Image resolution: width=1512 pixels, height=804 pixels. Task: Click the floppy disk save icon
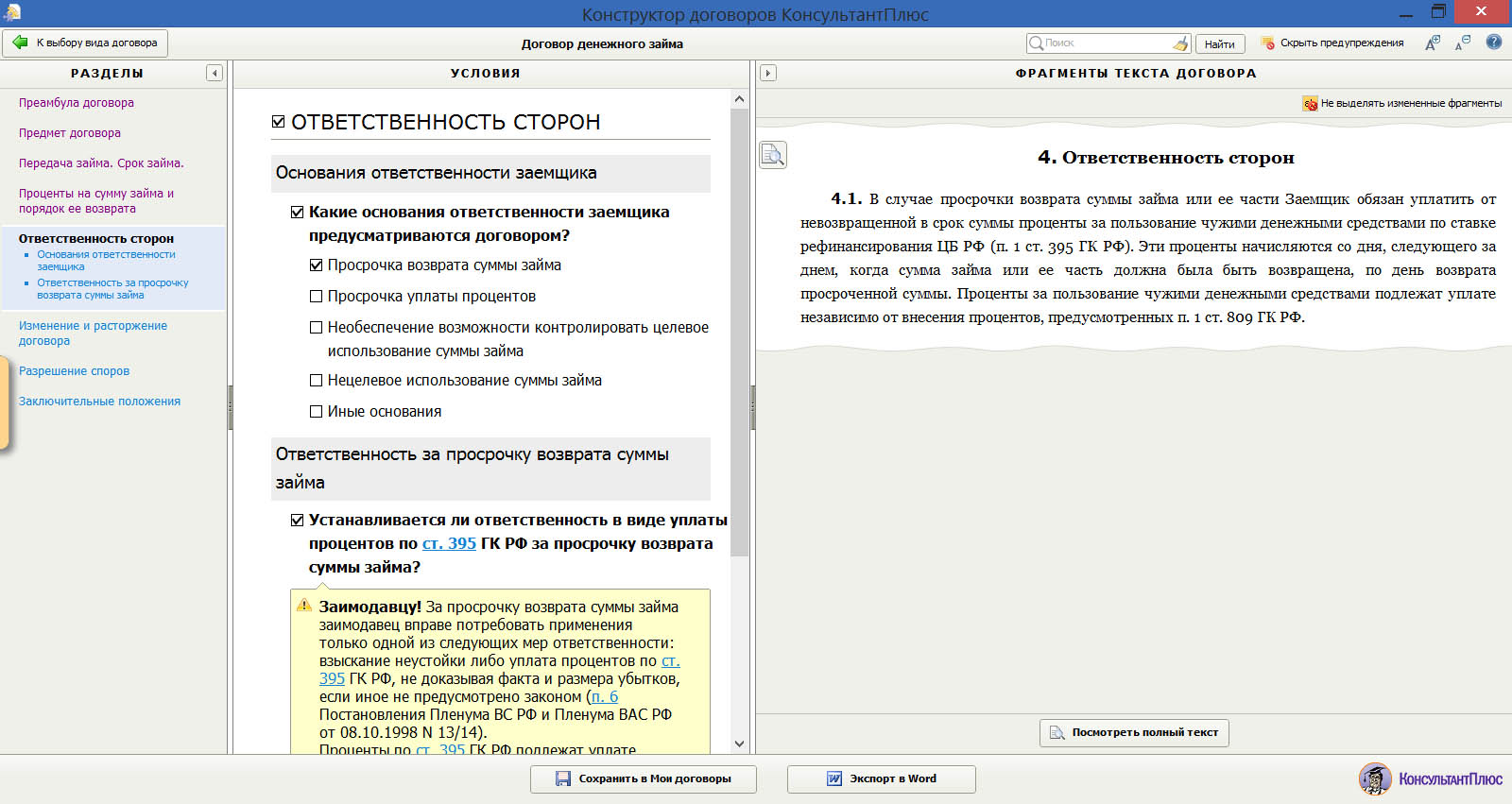563,778
